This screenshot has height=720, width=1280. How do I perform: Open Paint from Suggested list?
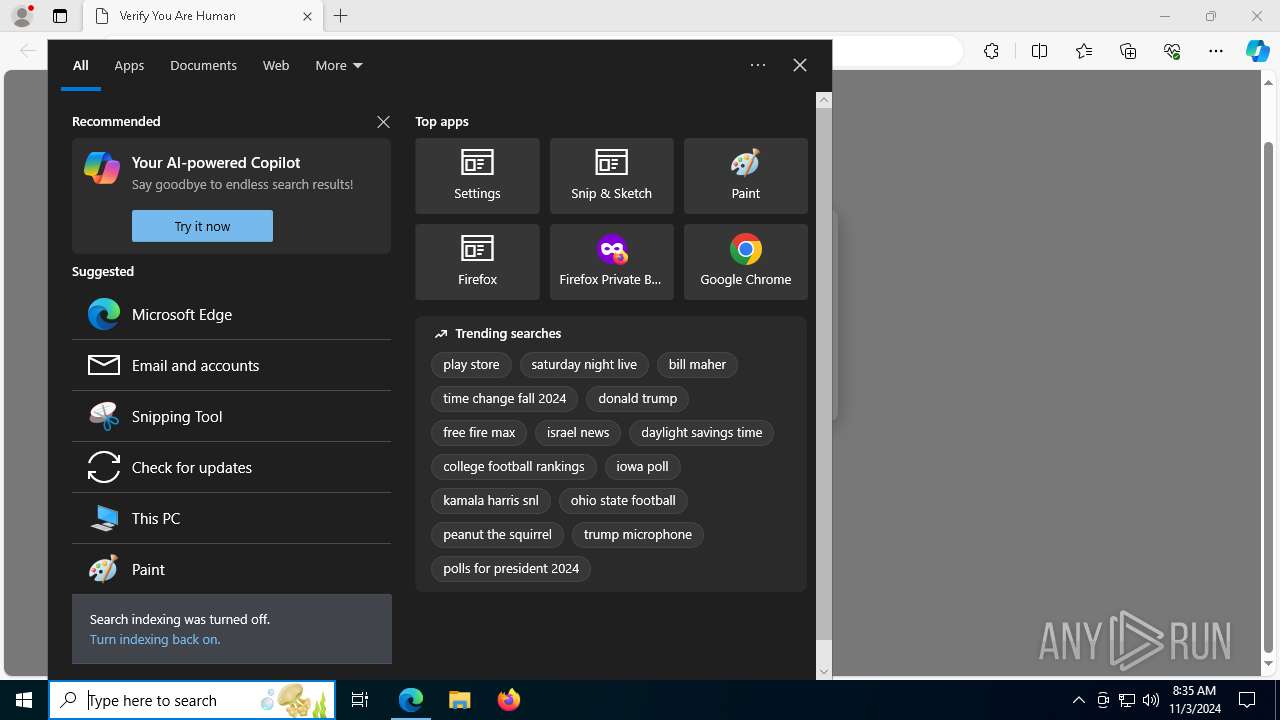pyautogui.click(x=231, y=569)
